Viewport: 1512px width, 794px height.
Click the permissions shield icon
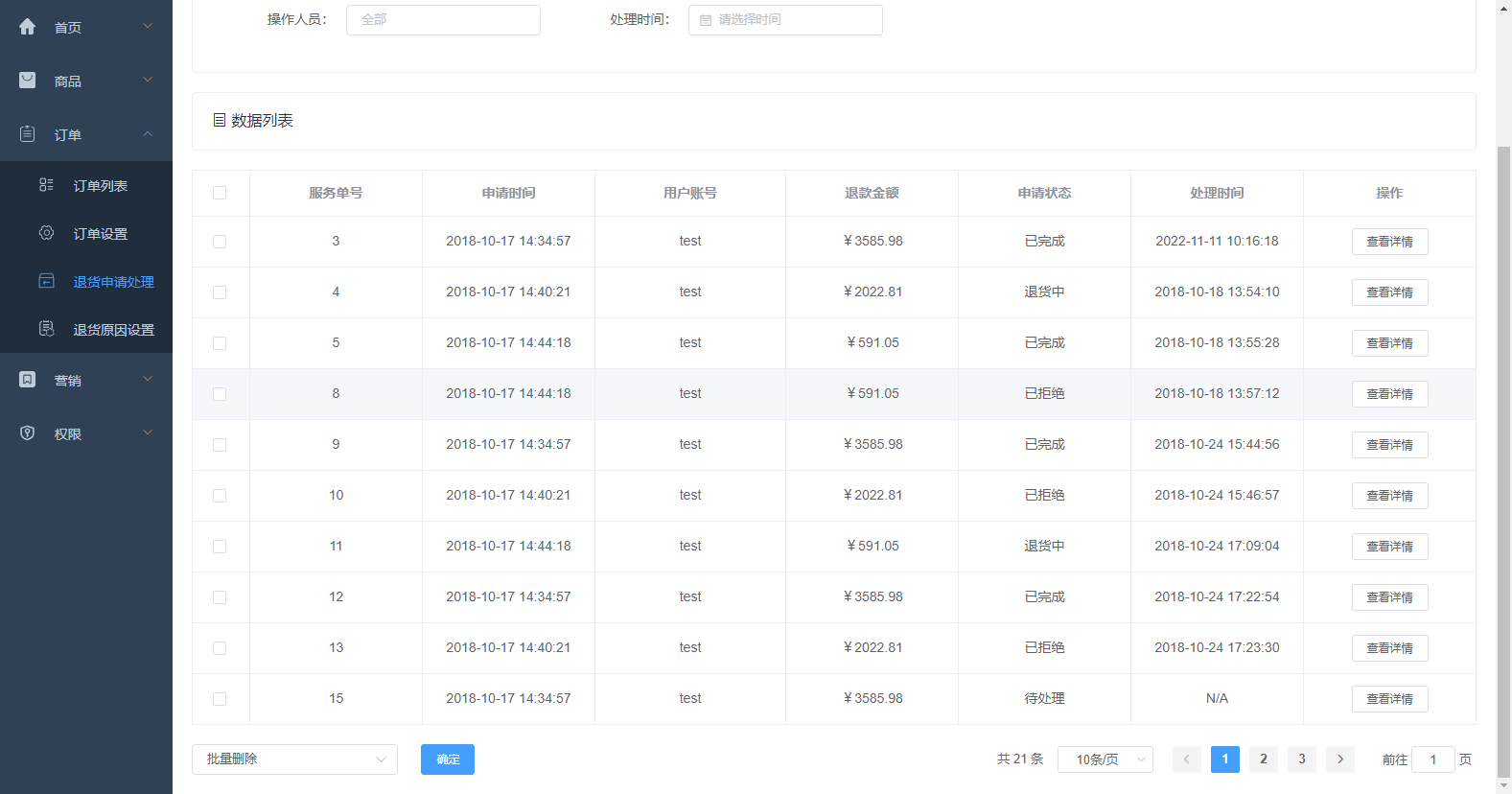28,433
